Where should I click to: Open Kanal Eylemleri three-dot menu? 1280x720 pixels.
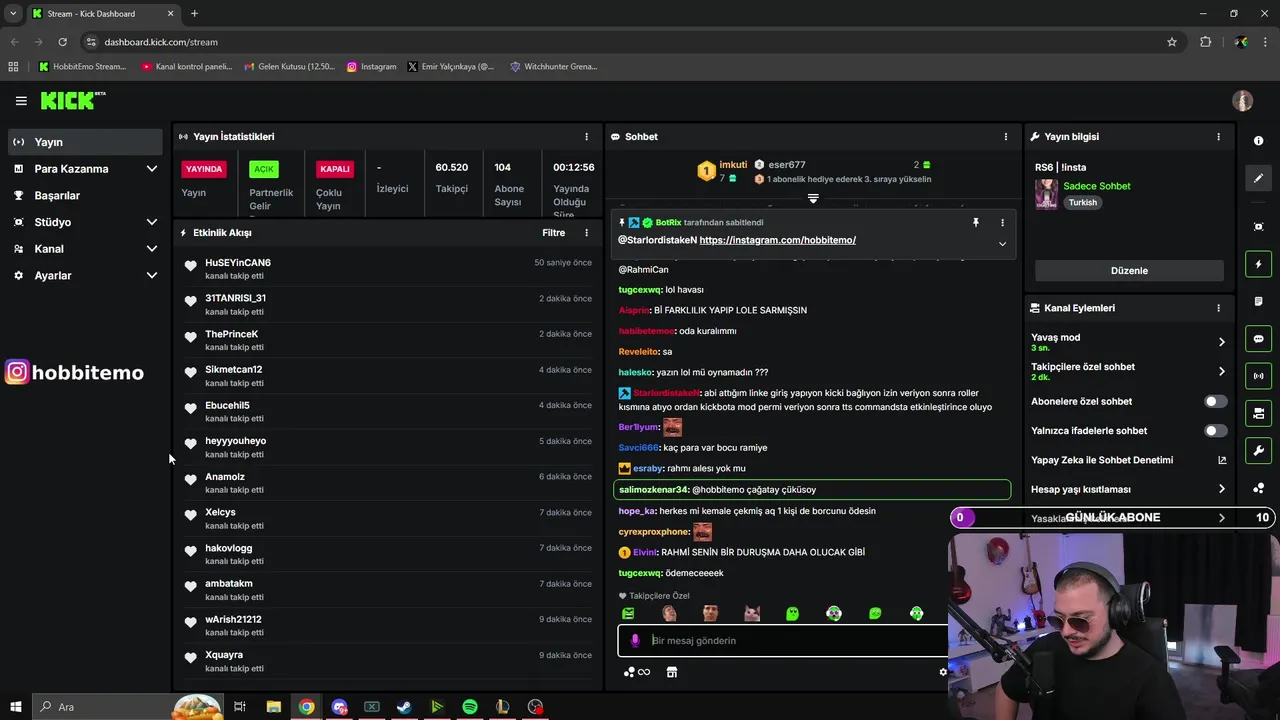pos(1218,308)
